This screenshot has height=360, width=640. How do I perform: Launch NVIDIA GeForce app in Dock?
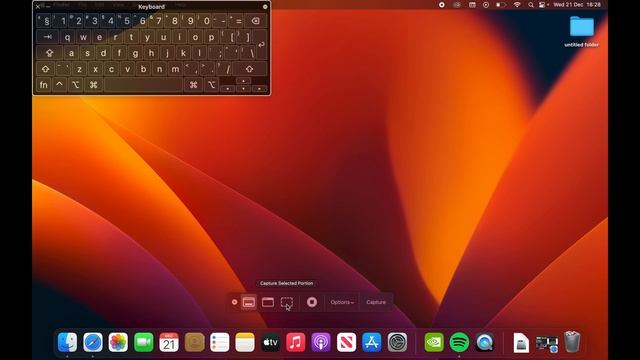tap(434, 342)
